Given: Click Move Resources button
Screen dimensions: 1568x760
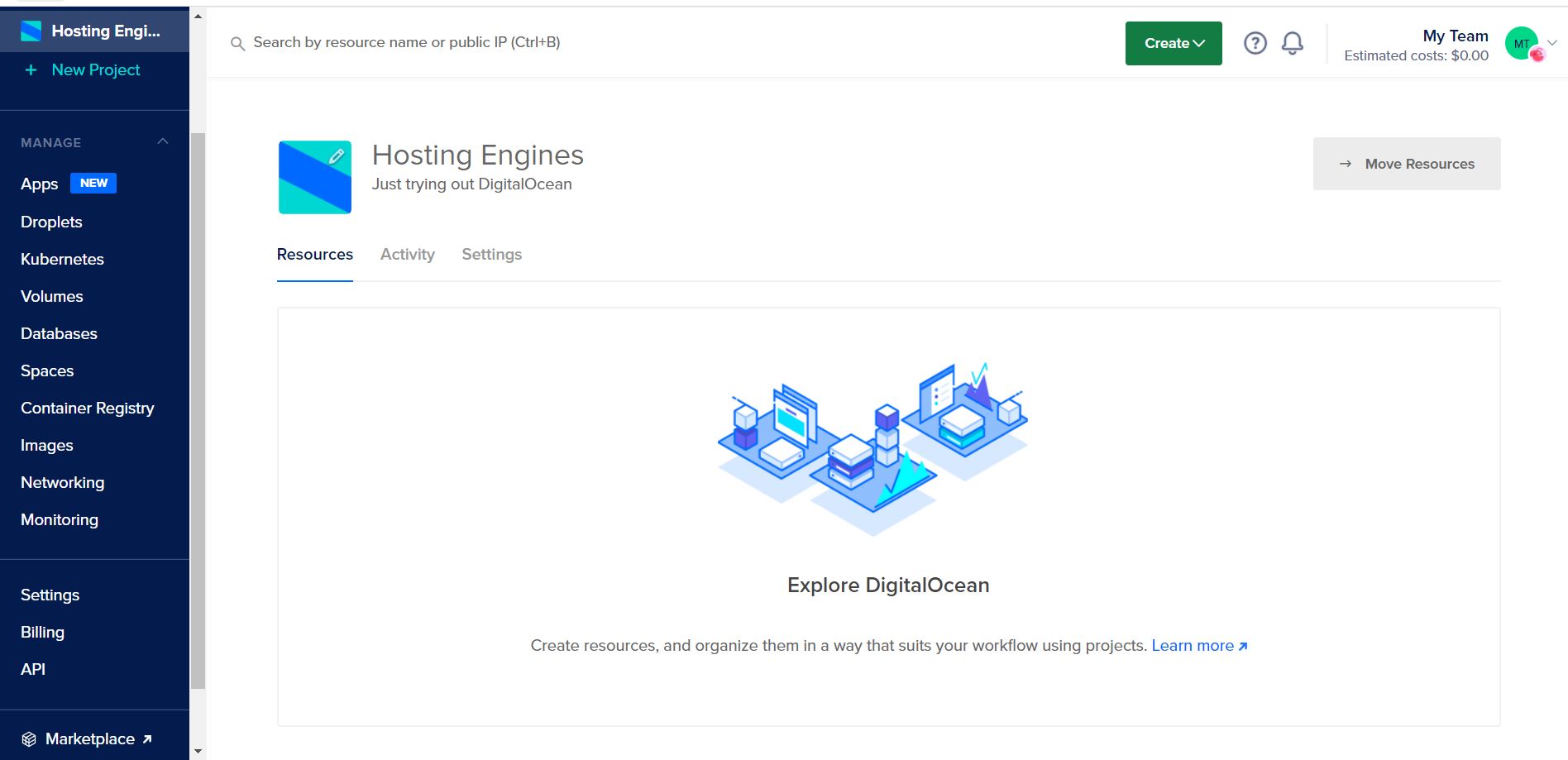Looking at the screenshot, I should pyautogui.click(x=1406, y=163).
